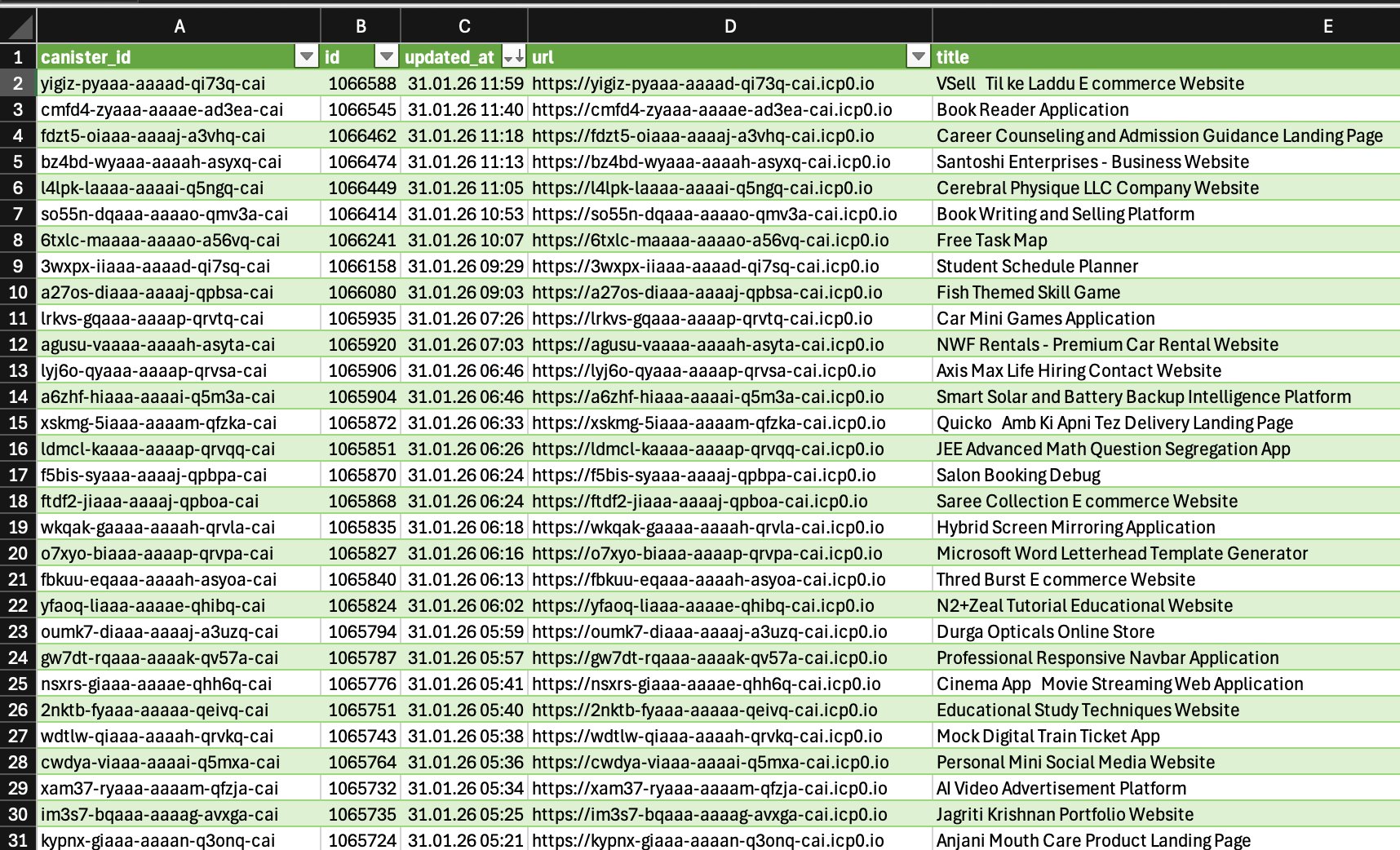The image size is (1400, 850).
Task: Click the 'title' header cell
Action: pos(1166,57)
